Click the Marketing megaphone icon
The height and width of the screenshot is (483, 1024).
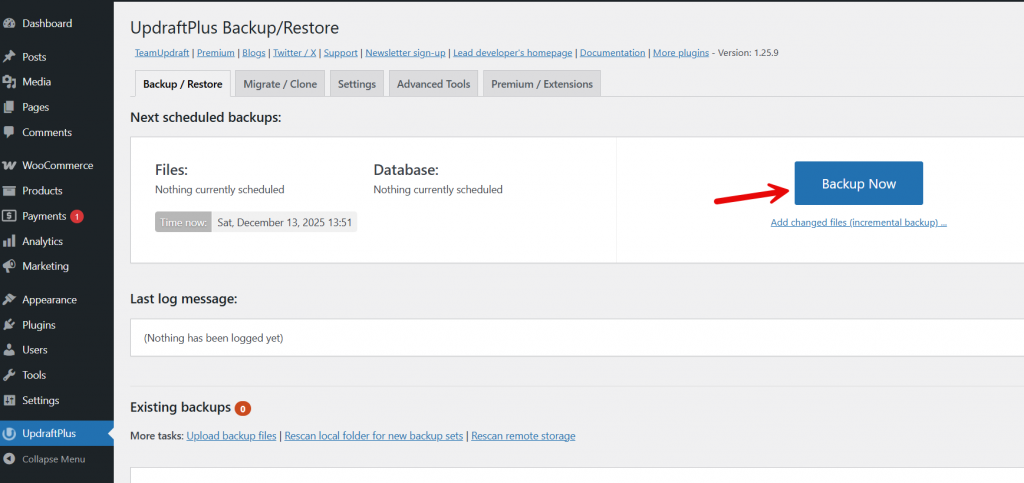coord(9,267)
